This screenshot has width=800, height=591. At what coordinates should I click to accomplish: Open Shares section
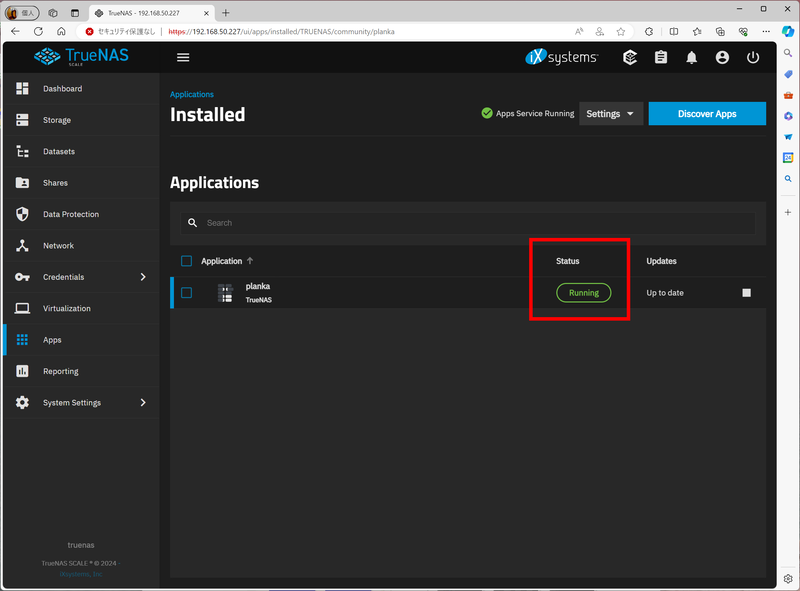click(x=82, y=183)
